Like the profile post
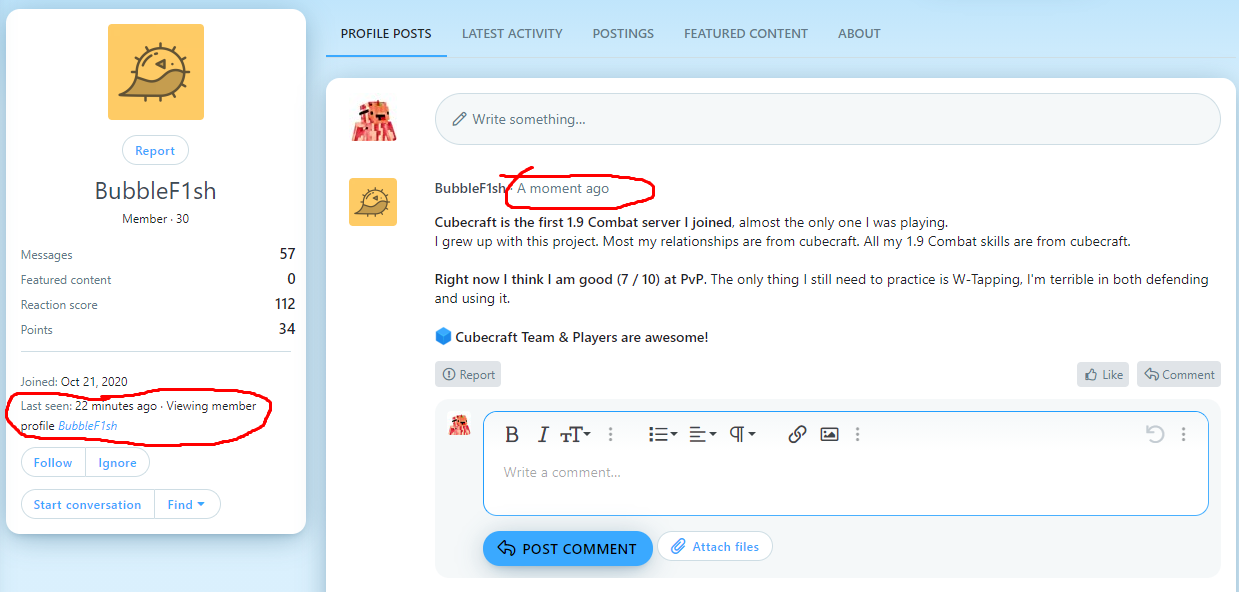Viewport: 1239px width, 592px height. tap(1103, 375)
